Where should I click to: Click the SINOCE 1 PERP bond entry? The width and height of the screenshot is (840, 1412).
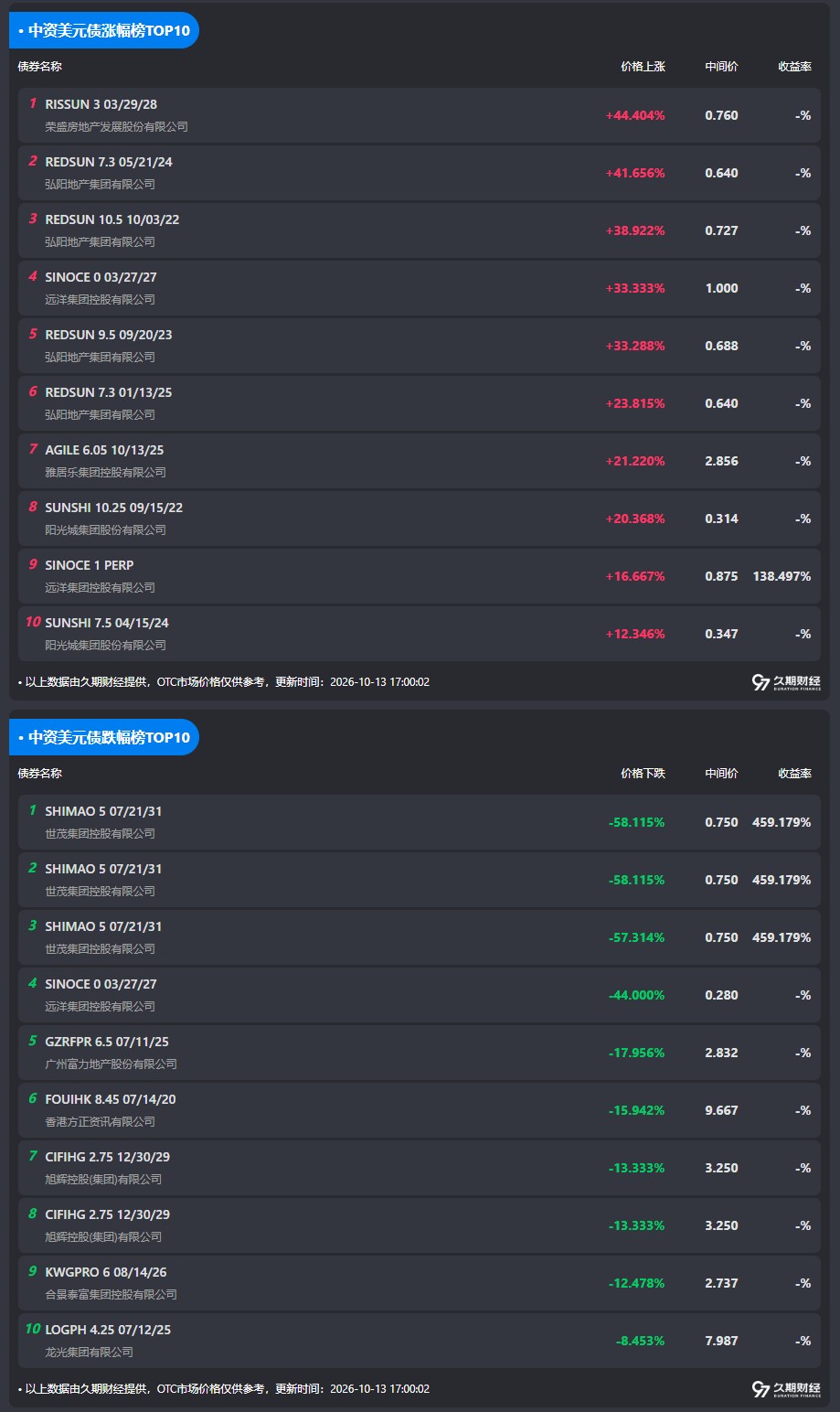(420, 576)
